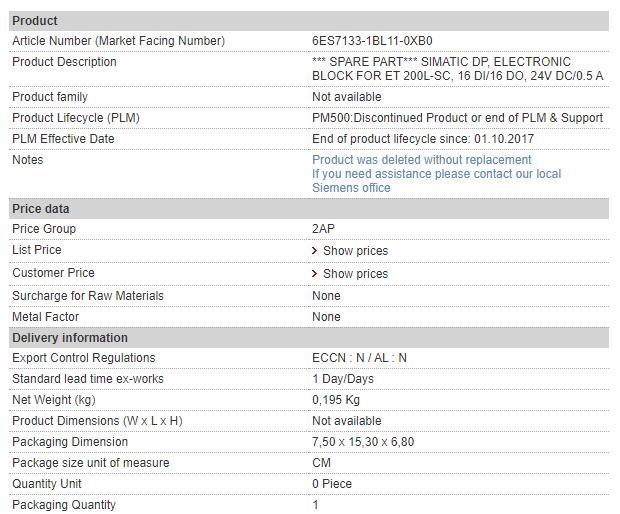Click the Delivery information section header
This screenshot has height=514, width=620.
70,338
